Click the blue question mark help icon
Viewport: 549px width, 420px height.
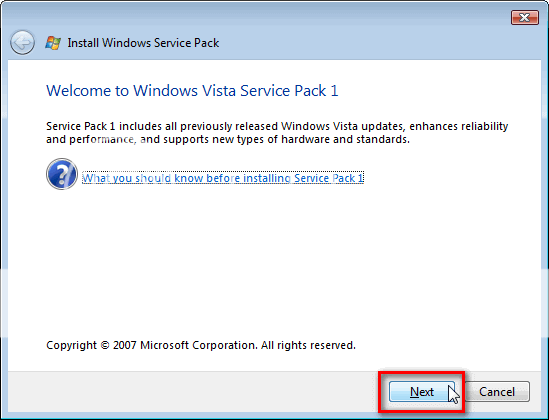[62, 174]
